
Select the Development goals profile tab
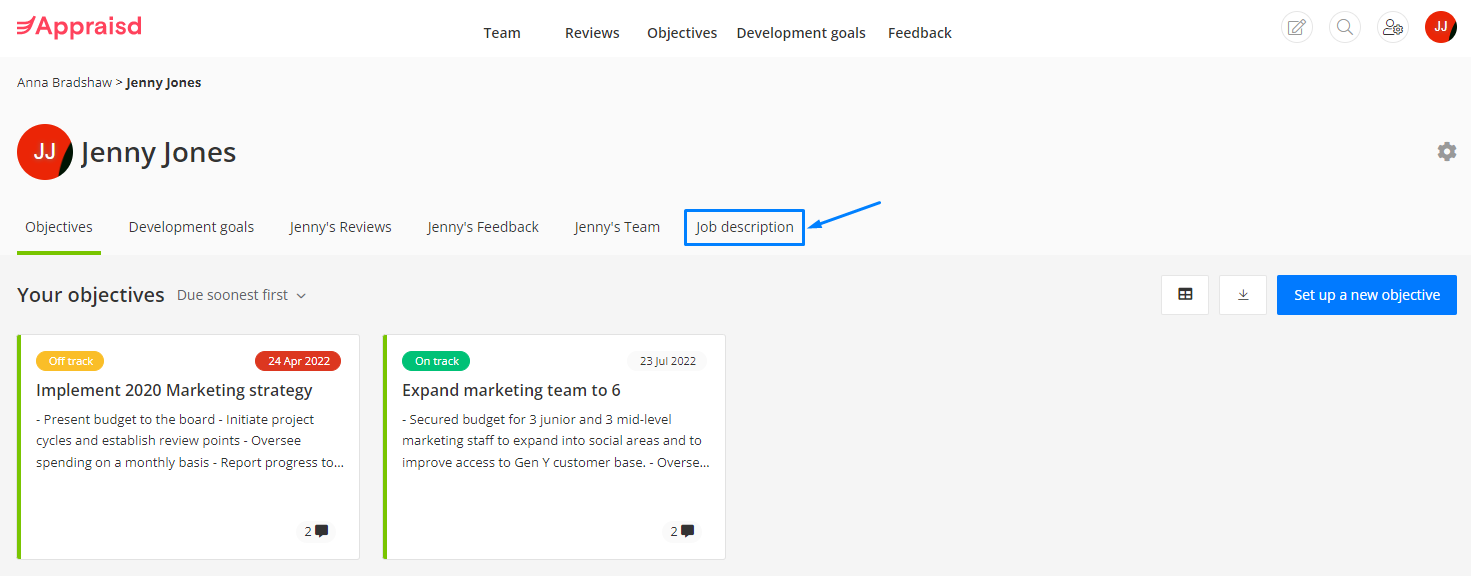coord(191,227)
